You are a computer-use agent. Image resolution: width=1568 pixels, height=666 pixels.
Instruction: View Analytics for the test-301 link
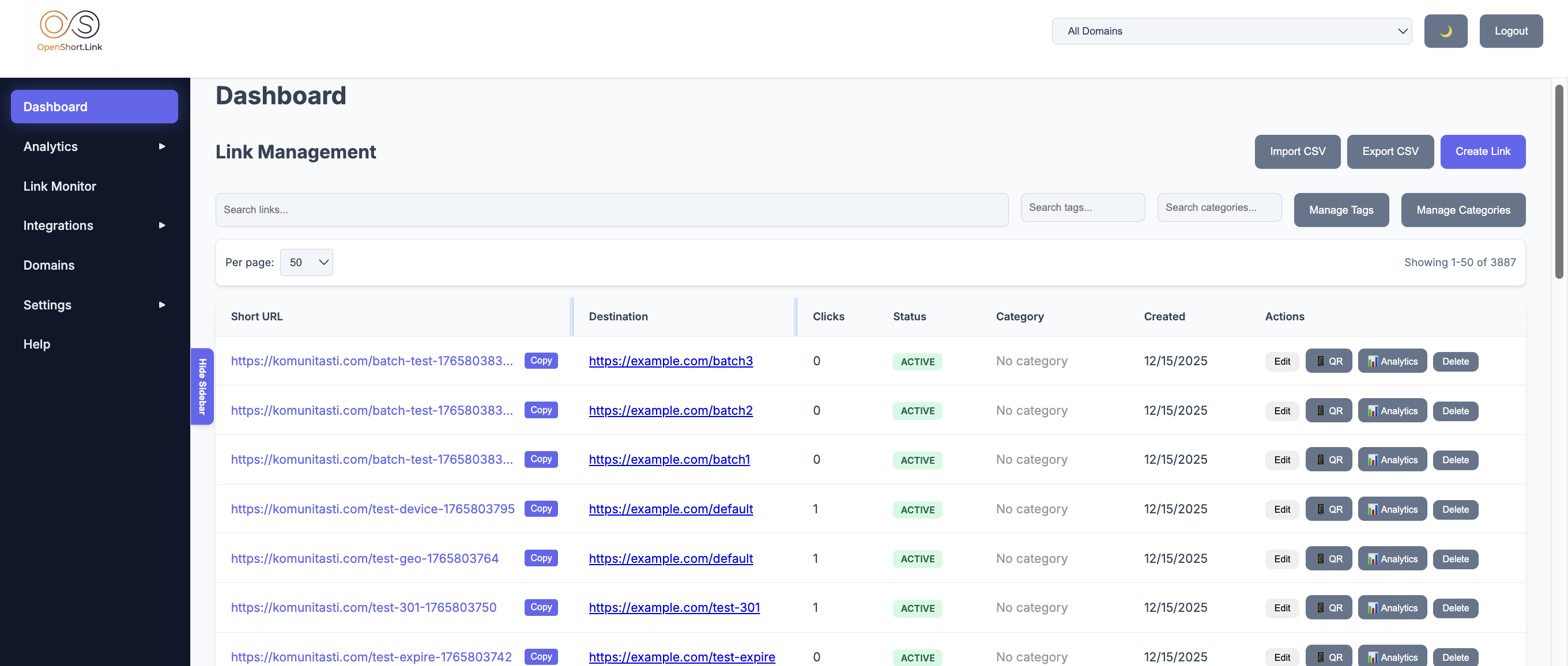[1392, 608]
